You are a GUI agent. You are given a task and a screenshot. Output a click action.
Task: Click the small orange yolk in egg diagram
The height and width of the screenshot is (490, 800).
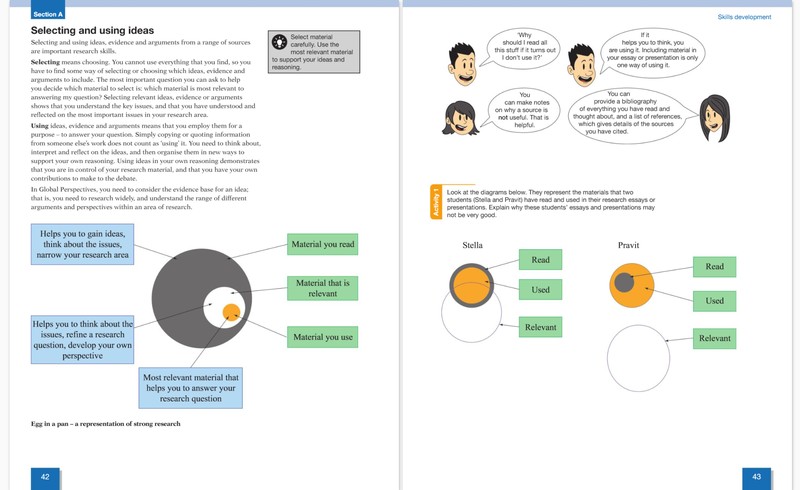coord(231,312)
